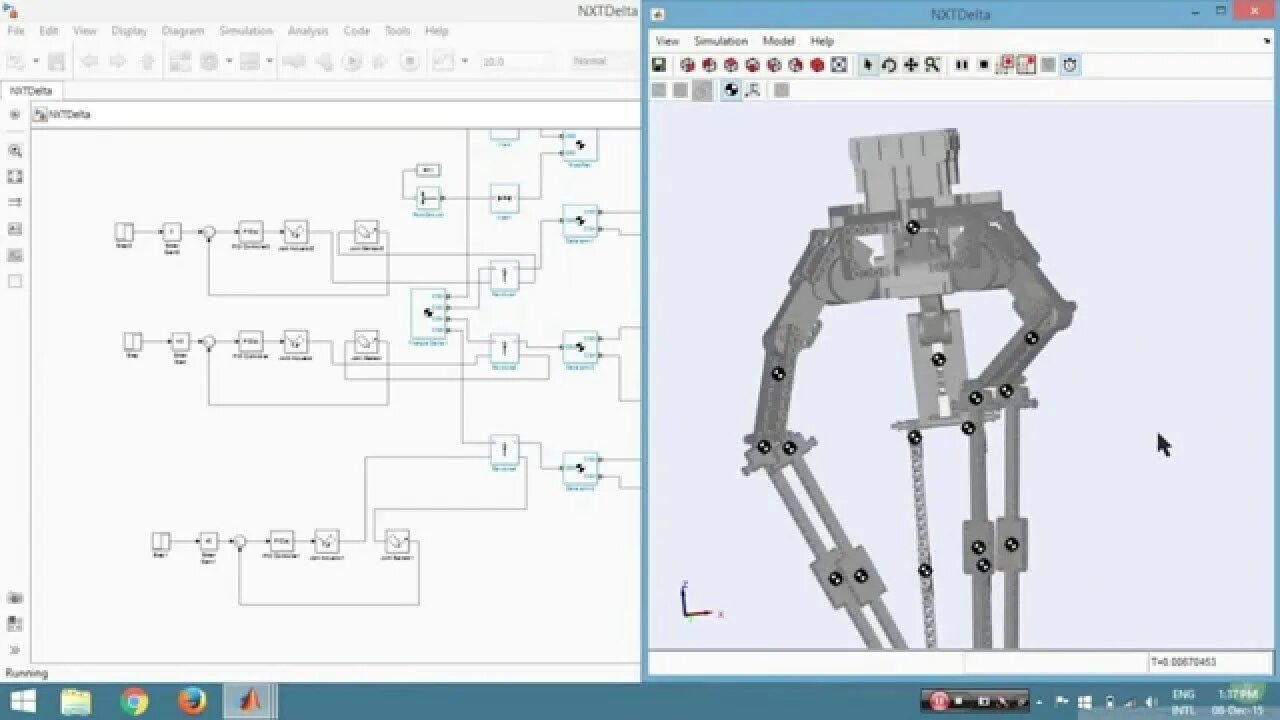Select the Machine Environment block

point(428,170)
